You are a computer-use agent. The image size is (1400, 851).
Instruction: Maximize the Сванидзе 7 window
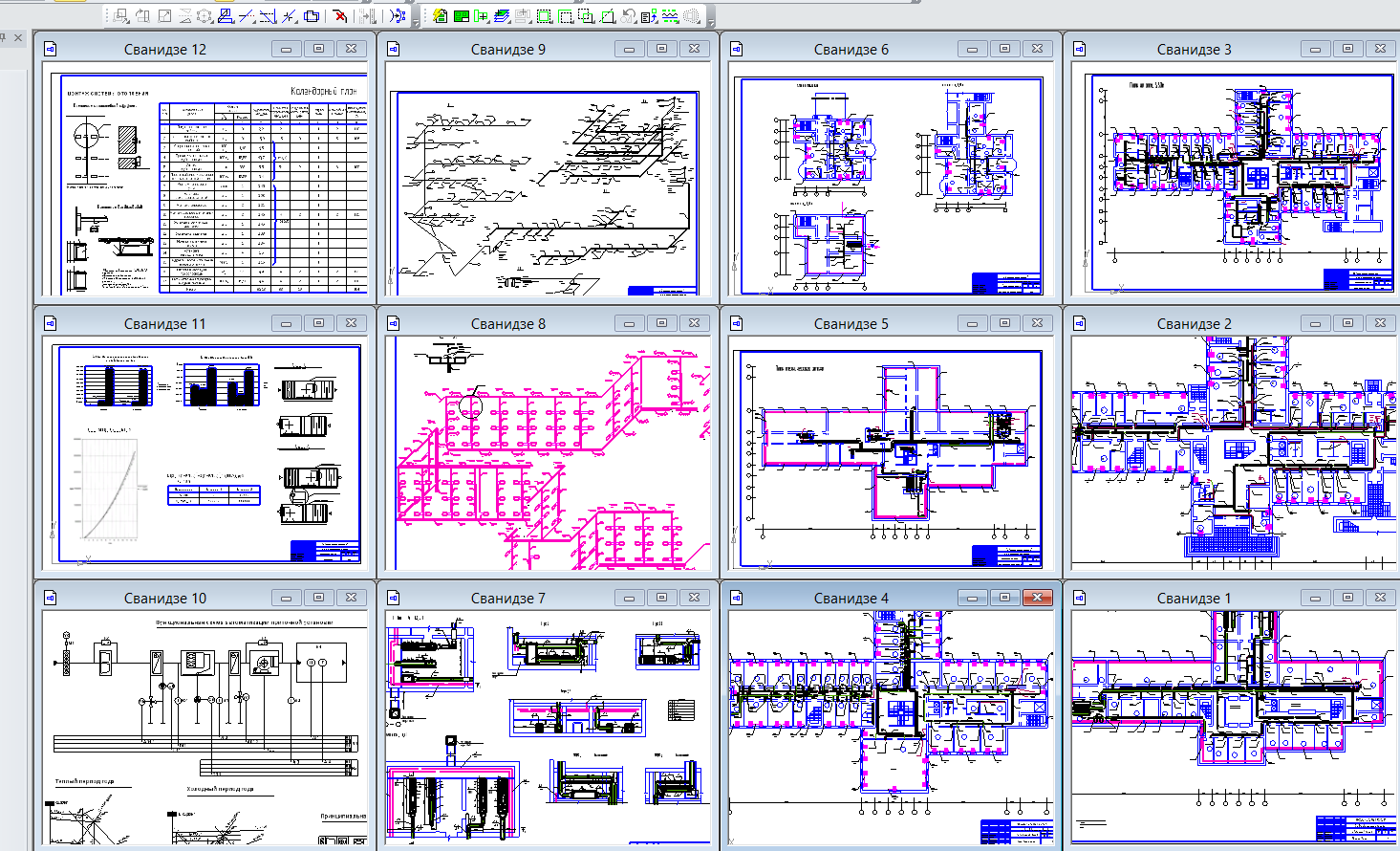pos(662,598)
